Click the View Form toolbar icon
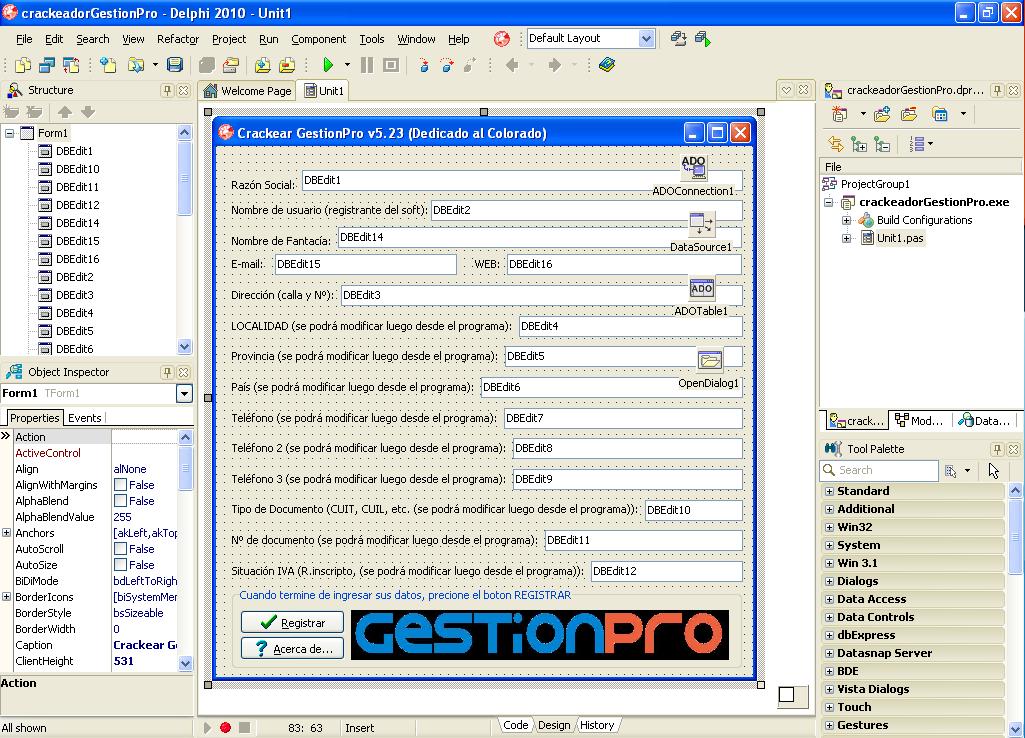 (47, 65)
